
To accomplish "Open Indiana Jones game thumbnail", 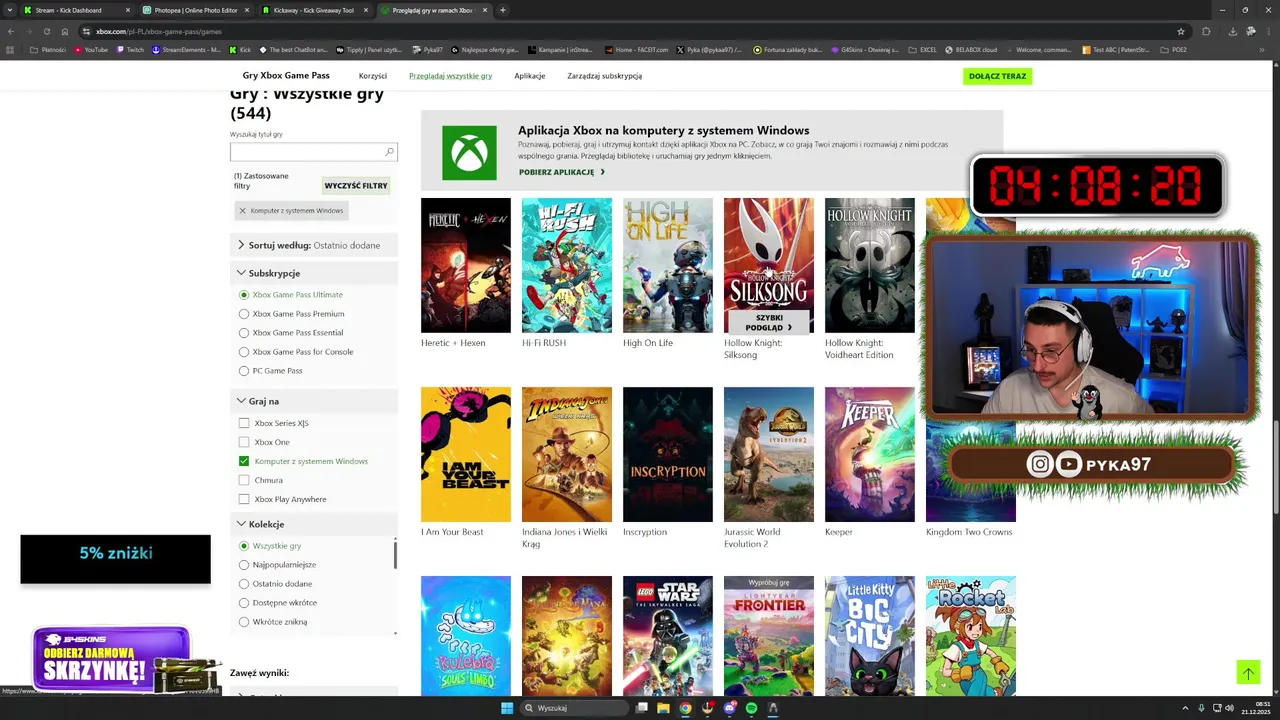I will (x=567, y=454).
